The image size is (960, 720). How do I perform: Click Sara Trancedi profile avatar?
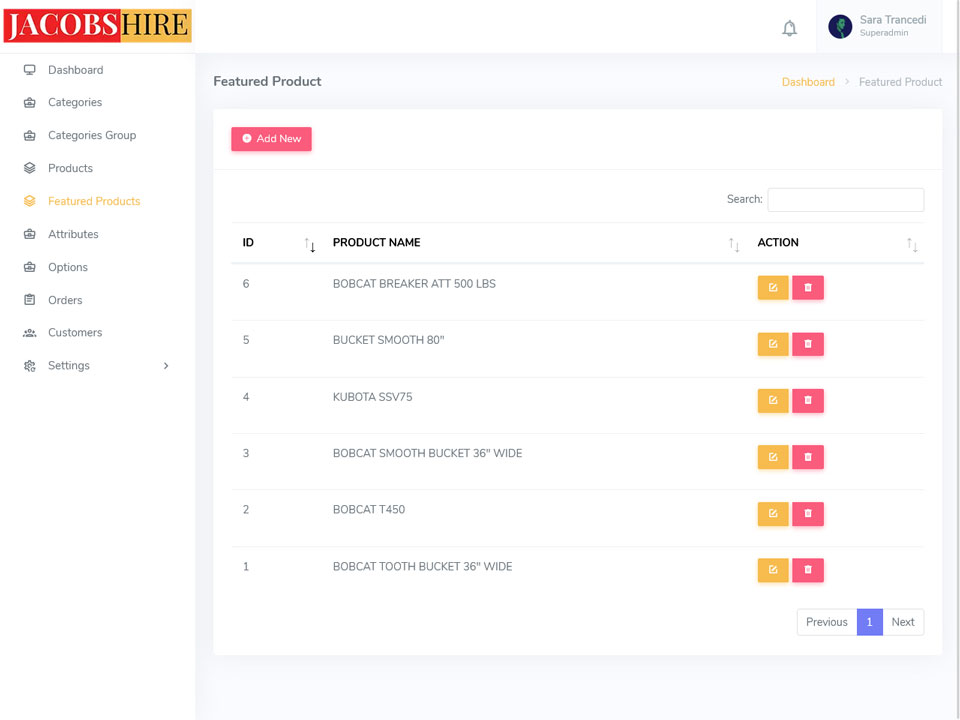pyautogui.click(x=840, y=27)
